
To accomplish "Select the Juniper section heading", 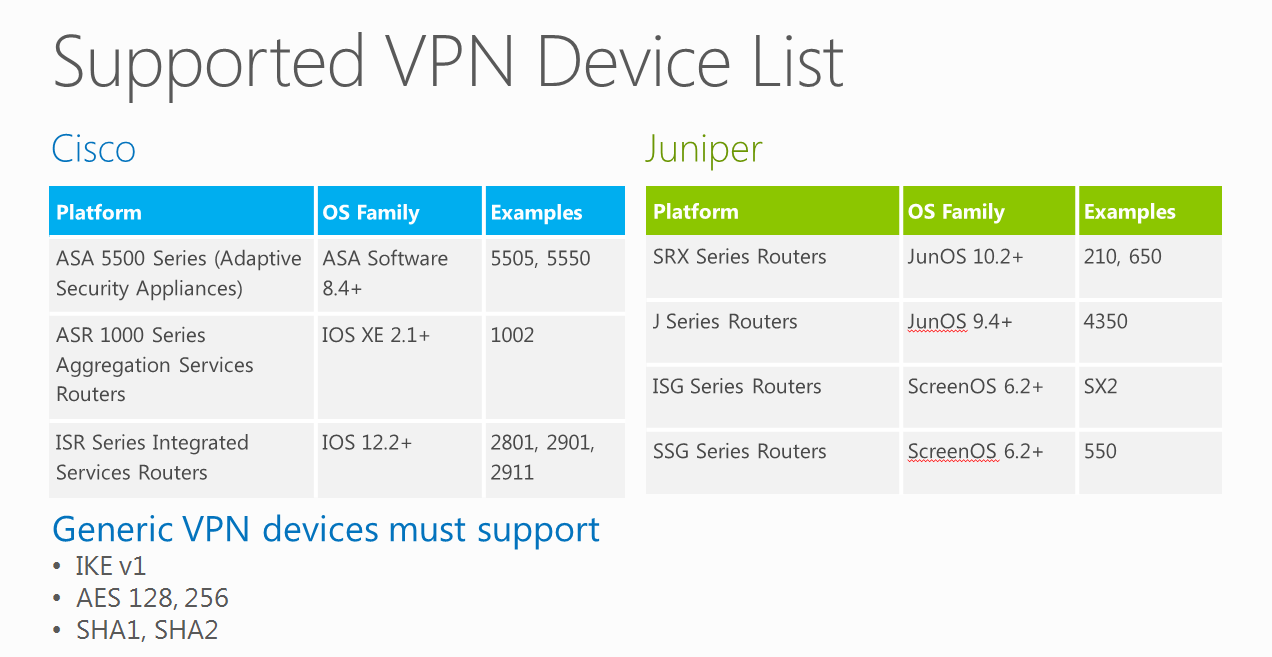I will point(703,149).
